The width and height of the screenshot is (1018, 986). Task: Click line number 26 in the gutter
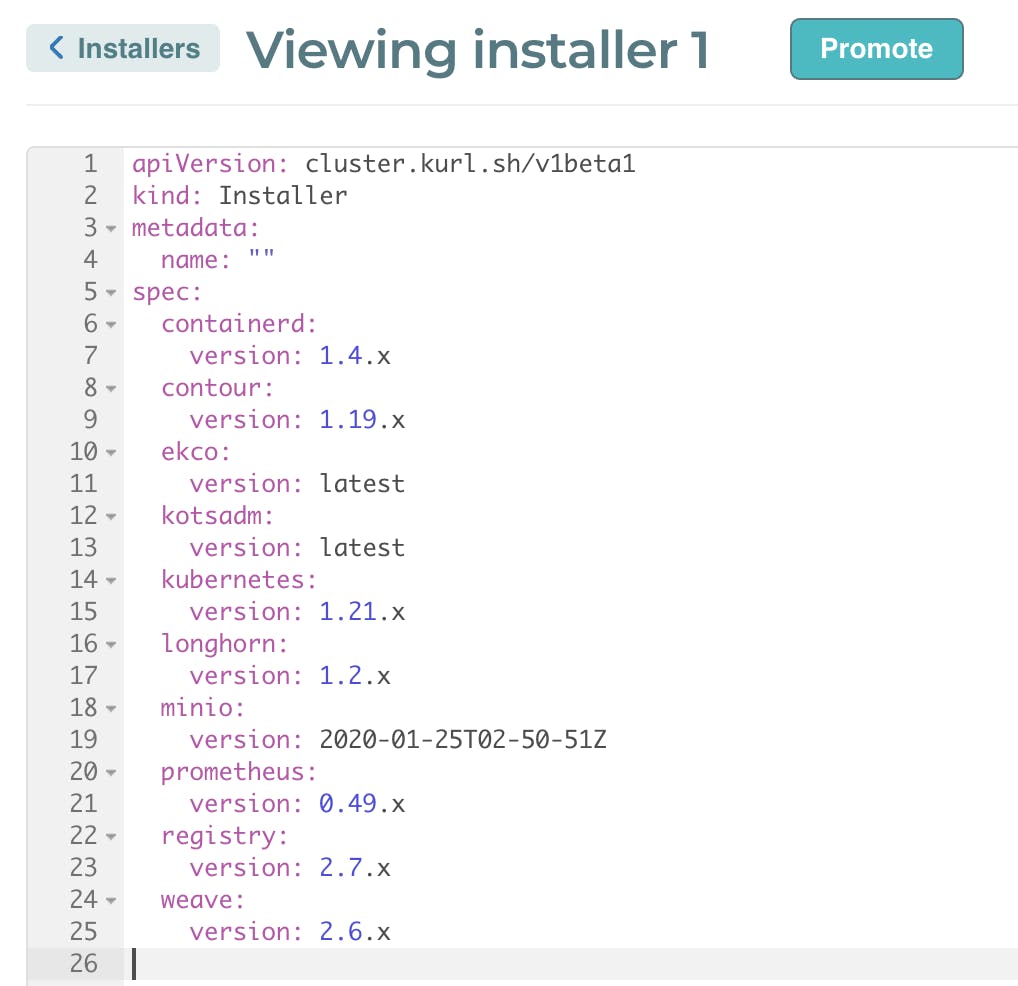pyautogui.click(x=84, y=963)
